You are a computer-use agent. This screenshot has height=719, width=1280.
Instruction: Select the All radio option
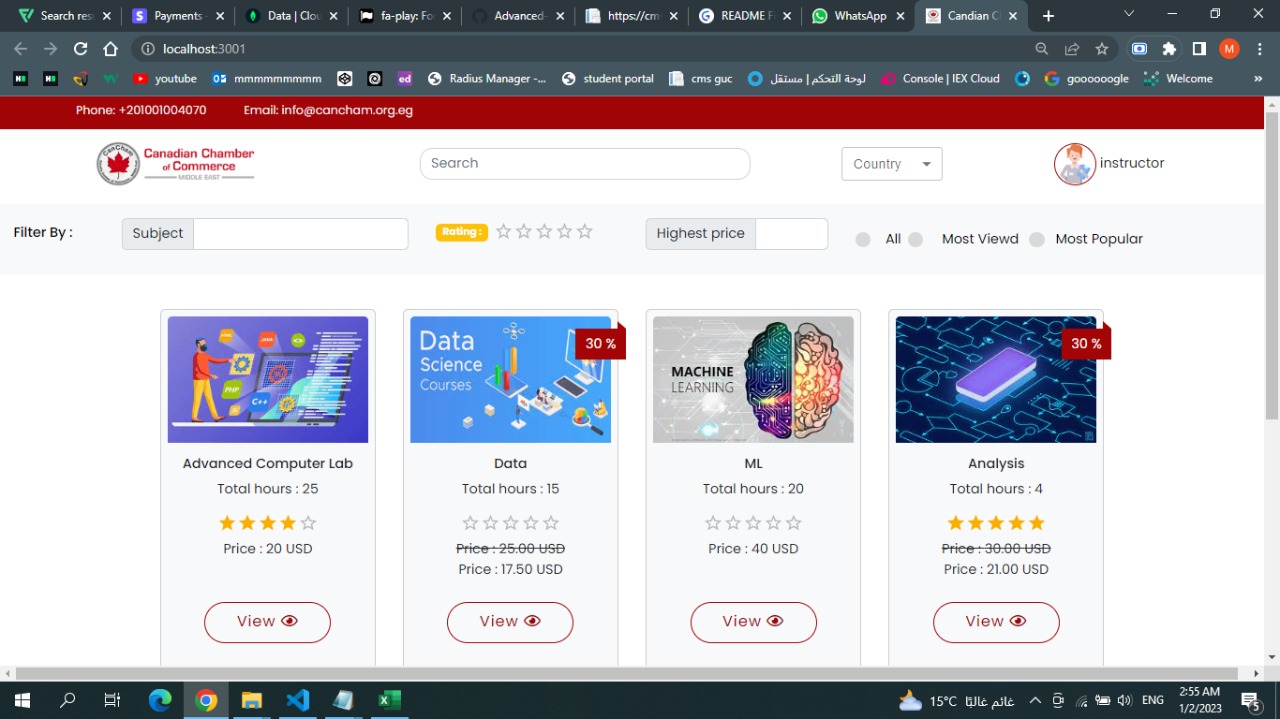click(863, 240)
